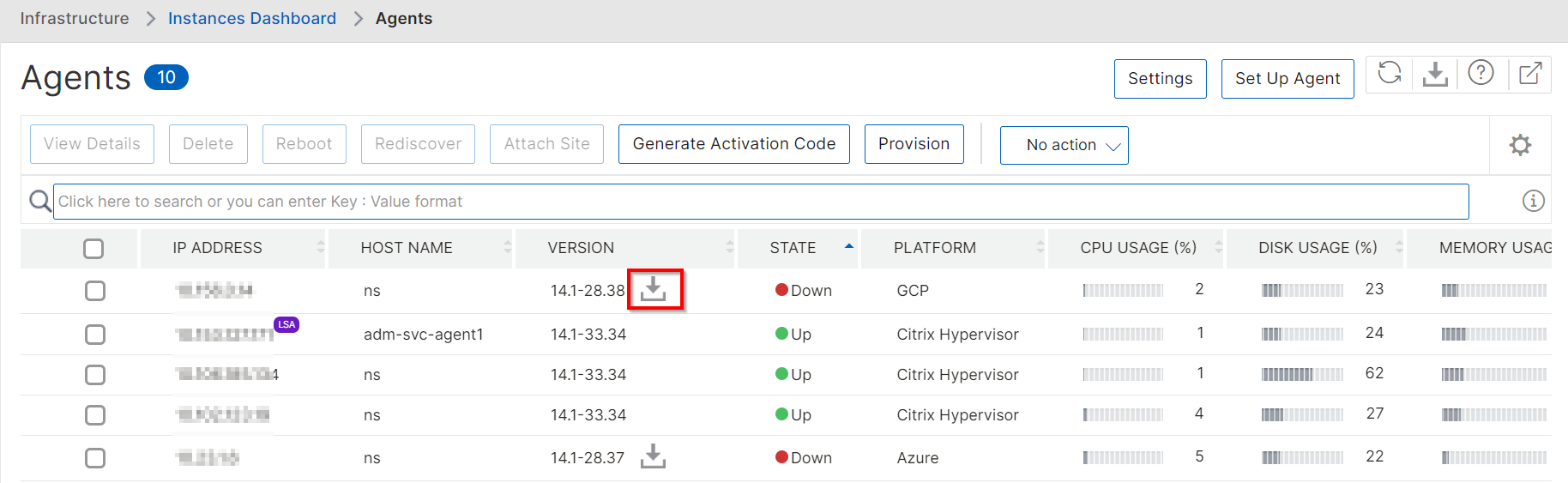This screenshot has height=483, width=1568.
Task: Check the box for the adm-svc-agent1 row
Action: (95, 334)
